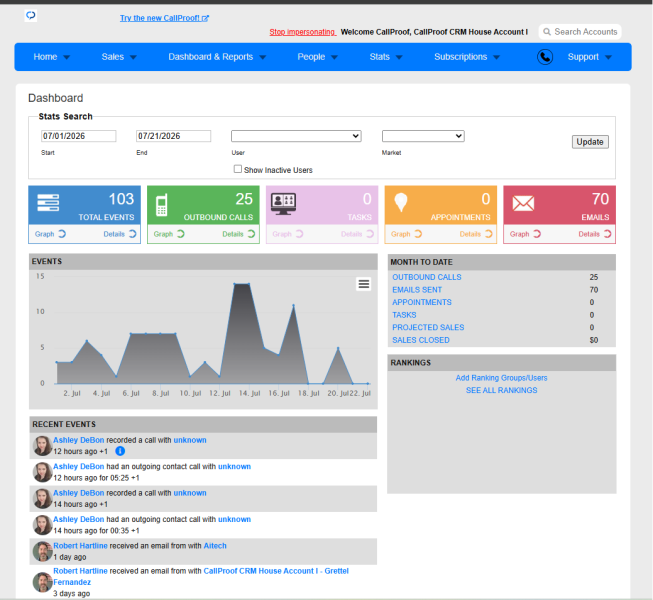Open Graph for Outbound Calls

pos(169,234)
